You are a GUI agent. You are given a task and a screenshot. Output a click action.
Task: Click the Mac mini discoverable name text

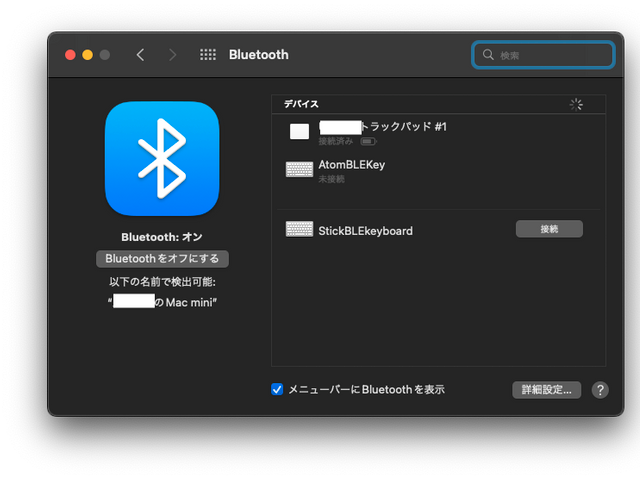tap(162, 302)
